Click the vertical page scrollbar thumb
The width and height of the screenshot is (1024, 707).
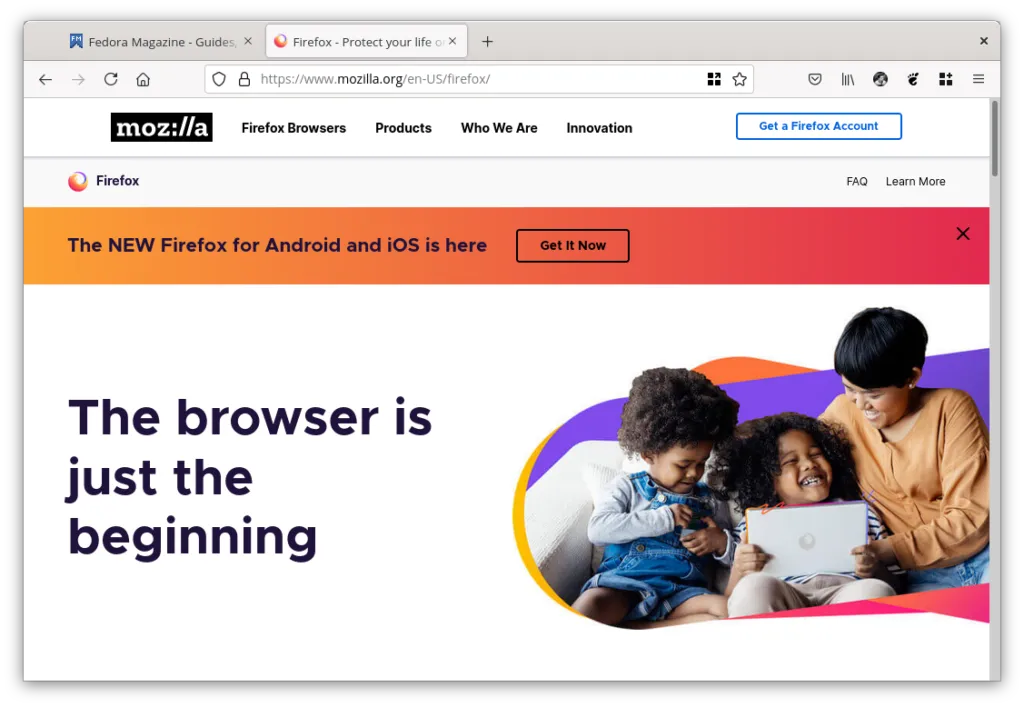click(x=995, y=138)
